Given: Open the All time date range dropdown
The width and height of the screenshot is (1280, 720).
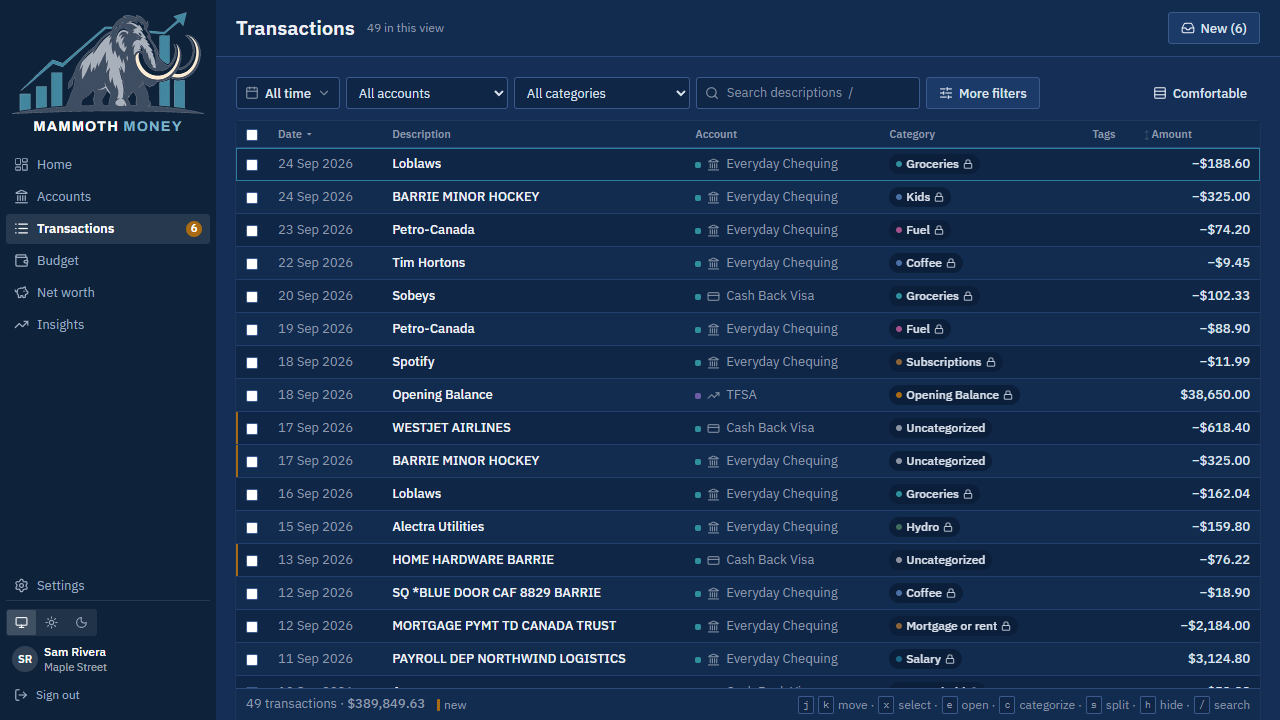Looking at the screenshot, I should click(x=288, y=93).
